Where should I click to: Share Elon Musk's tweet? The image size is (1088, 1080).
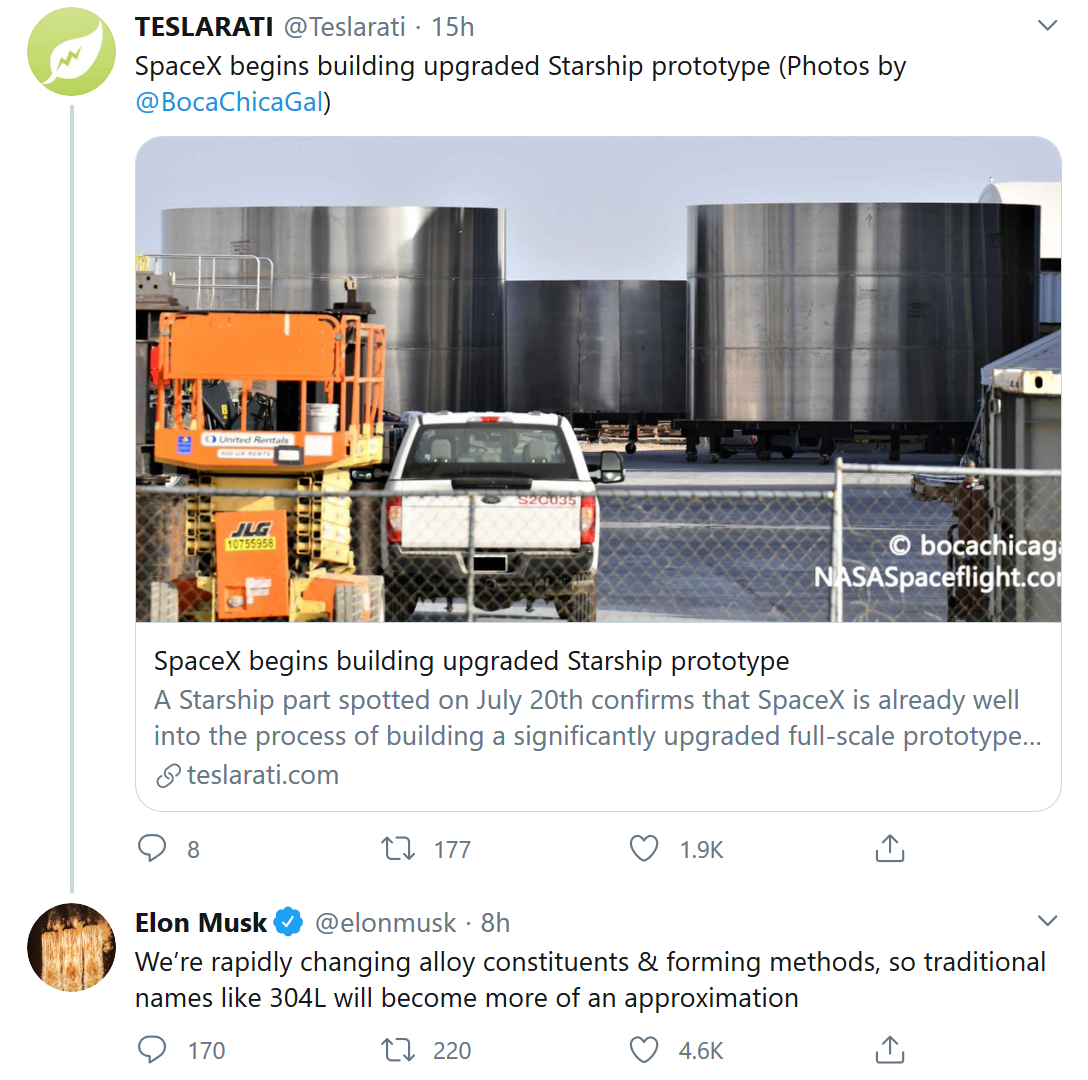pyautogui.click(x=889, y=1050)
